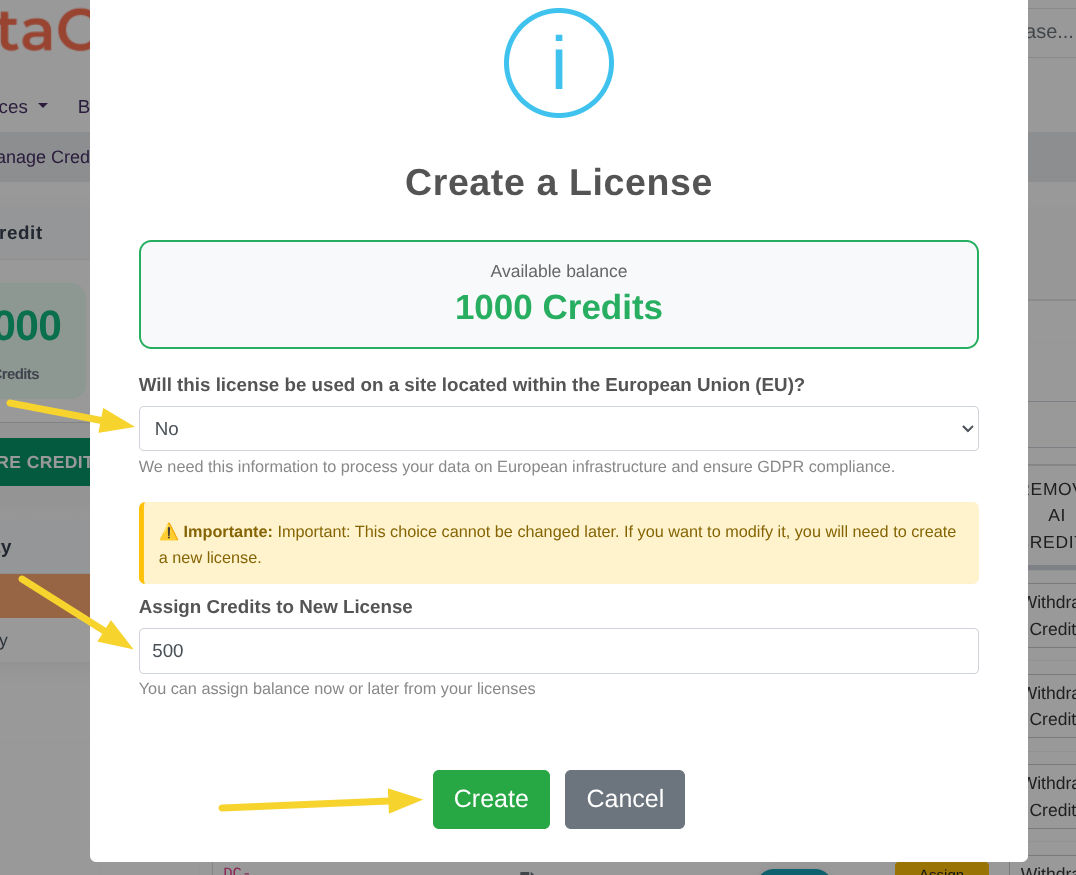
Task: Click the Assign Credits input showing 500
Action: point(558,650)
